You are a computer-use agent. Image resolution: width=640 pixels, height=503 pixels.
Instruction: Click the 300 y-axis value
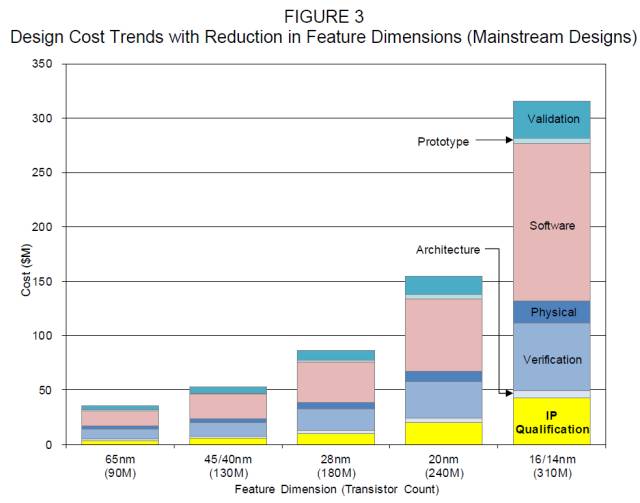point(42,118)
